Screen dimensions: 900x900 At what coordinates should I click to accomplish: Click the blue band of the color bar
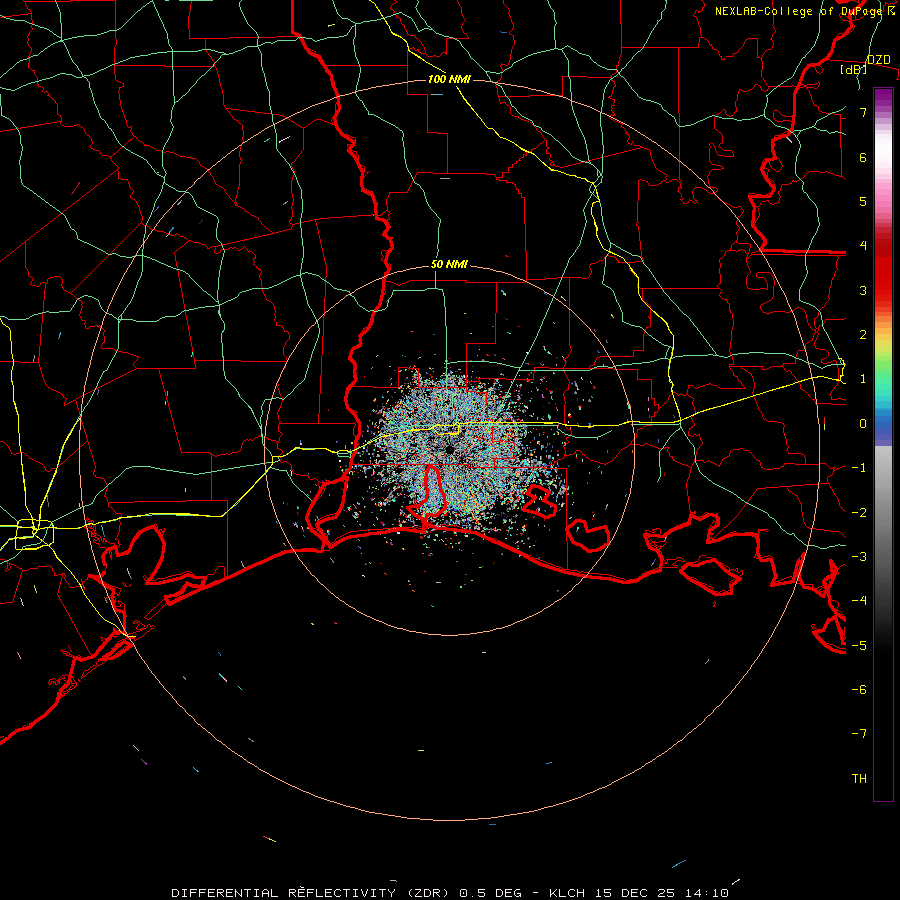pyautogui.click(x=883, y=428)
